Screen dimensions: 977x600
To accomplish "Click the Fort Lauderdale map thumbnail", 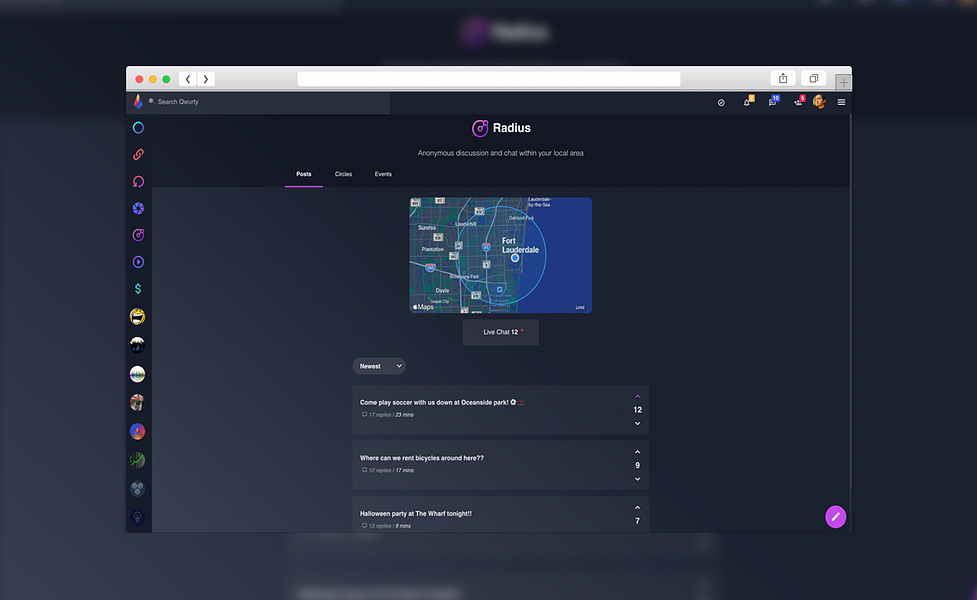I will click(500, 255).
